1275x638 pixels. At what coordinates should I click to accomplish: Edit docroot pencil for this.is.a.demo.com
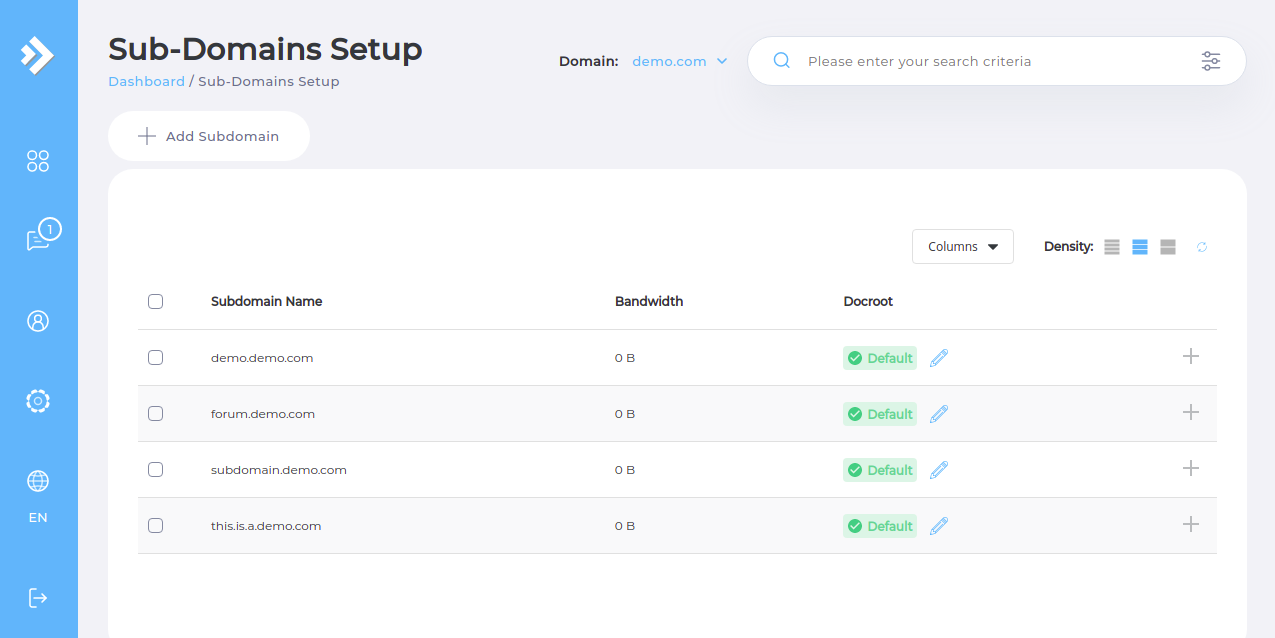938,526
